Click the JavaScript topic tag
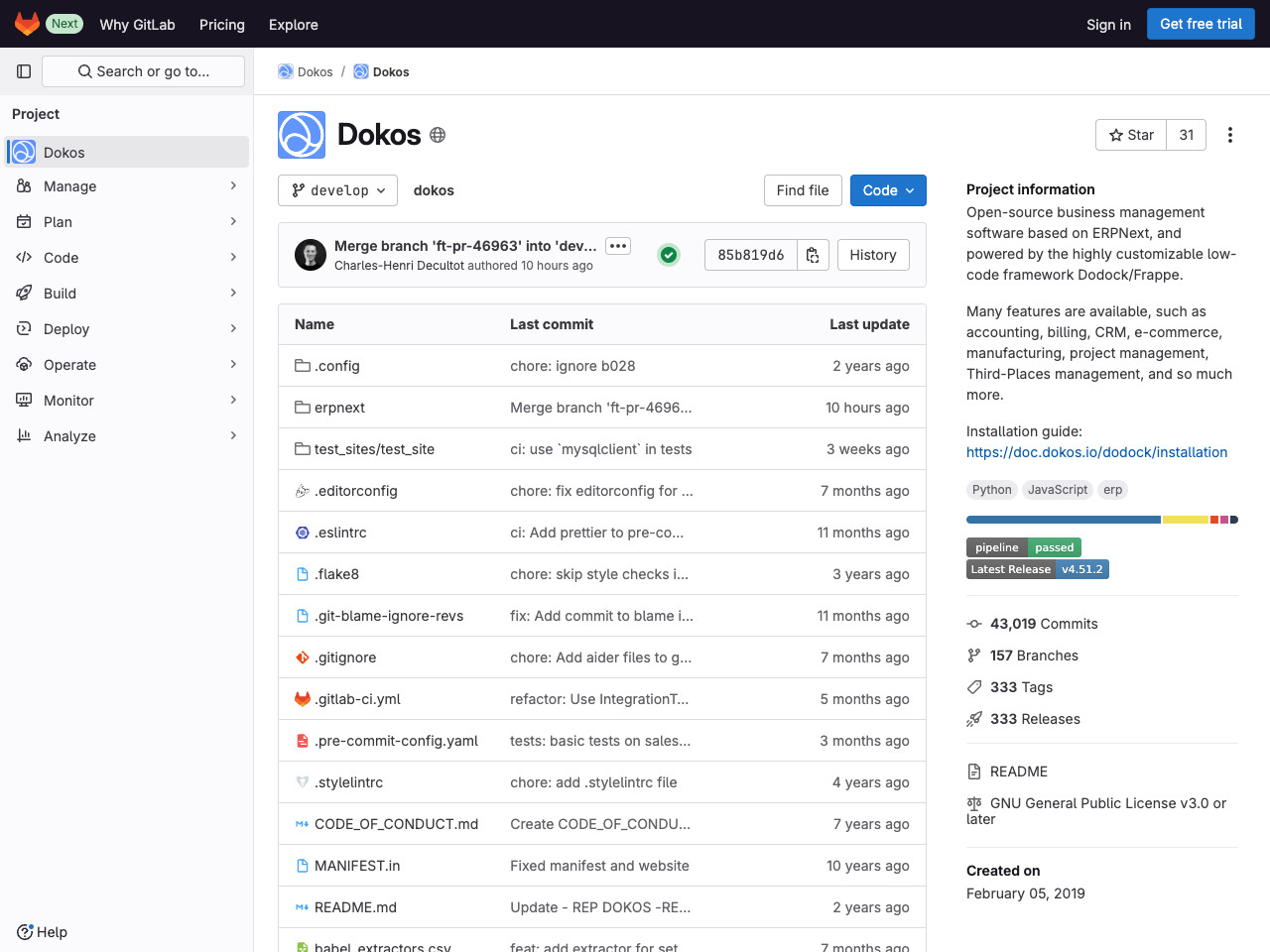This screenshot has height=952, width=1270. pos(1058,490)
